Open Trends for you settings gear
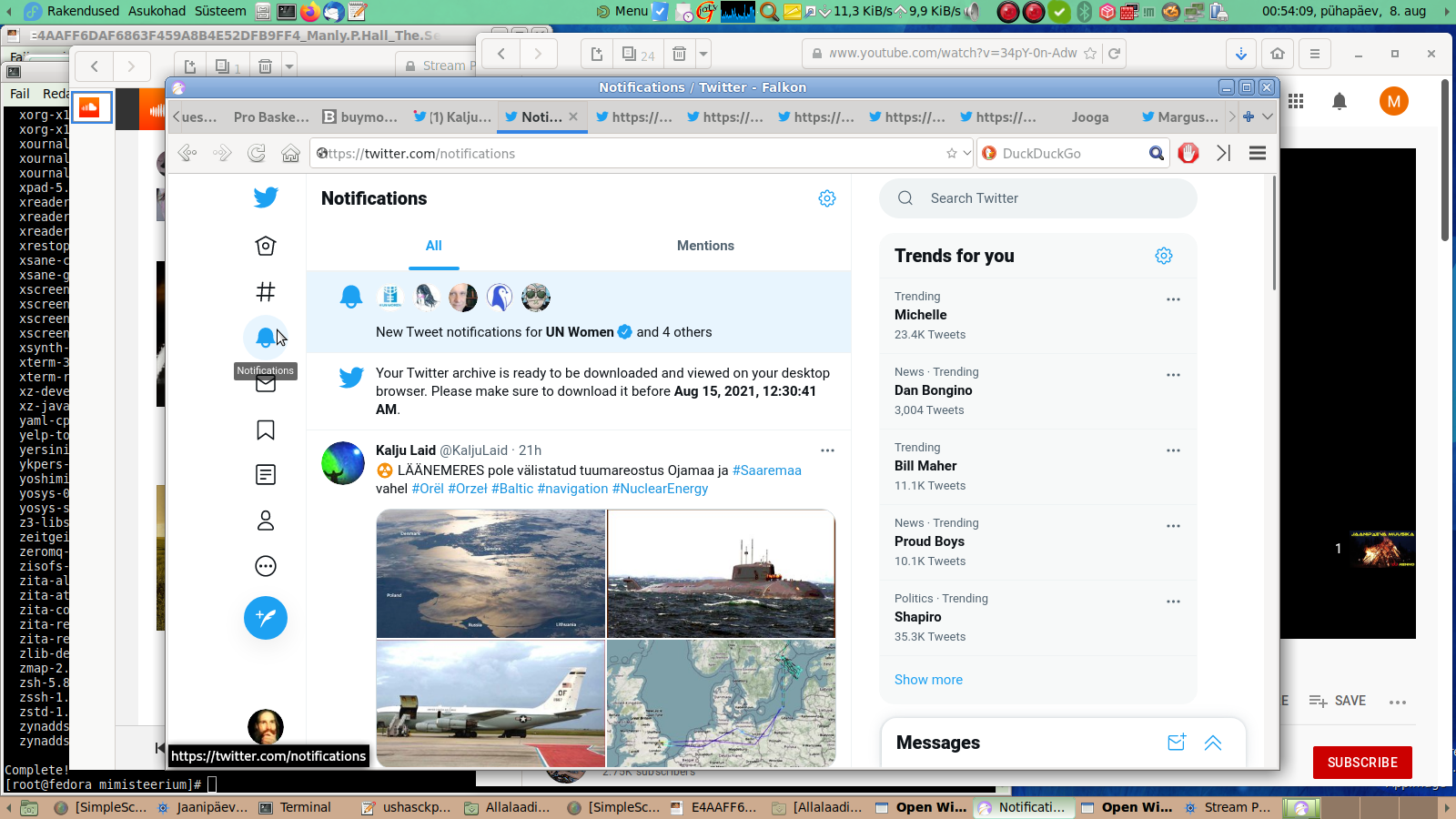 point(1164,256)
